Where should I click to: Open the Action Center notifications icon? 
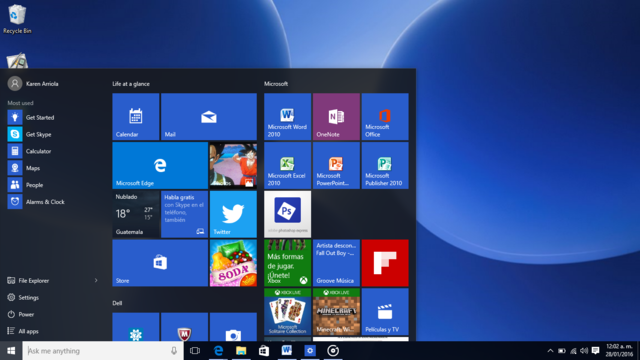596,351
